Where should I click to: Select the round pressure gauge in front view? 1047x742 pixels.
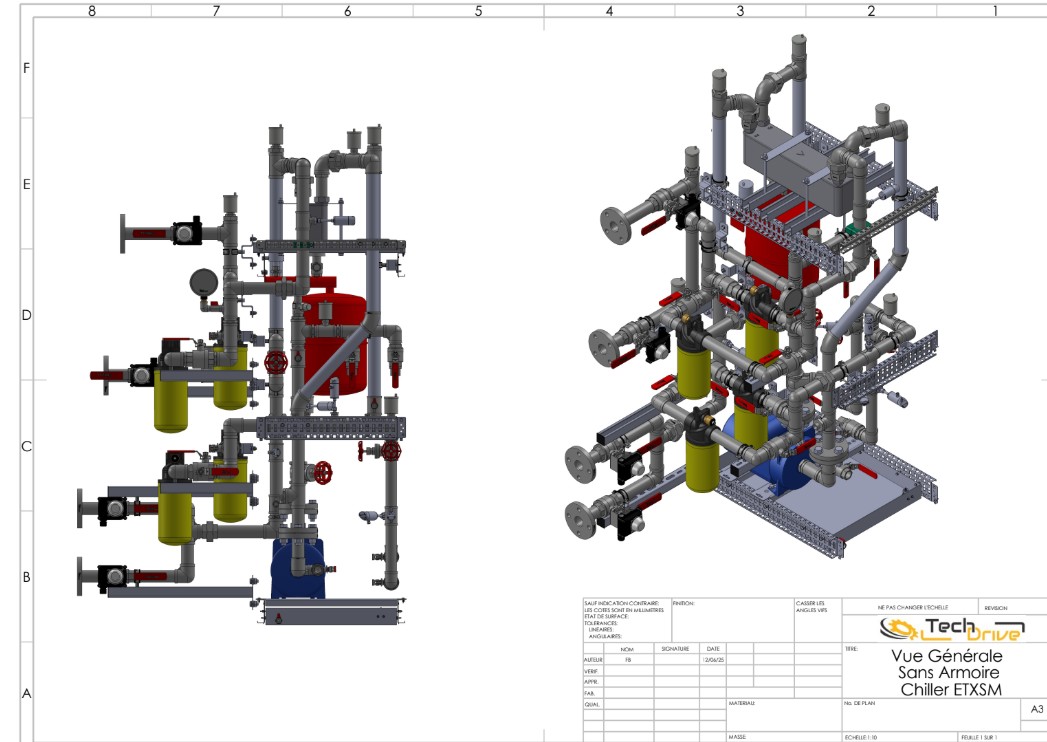203,283
